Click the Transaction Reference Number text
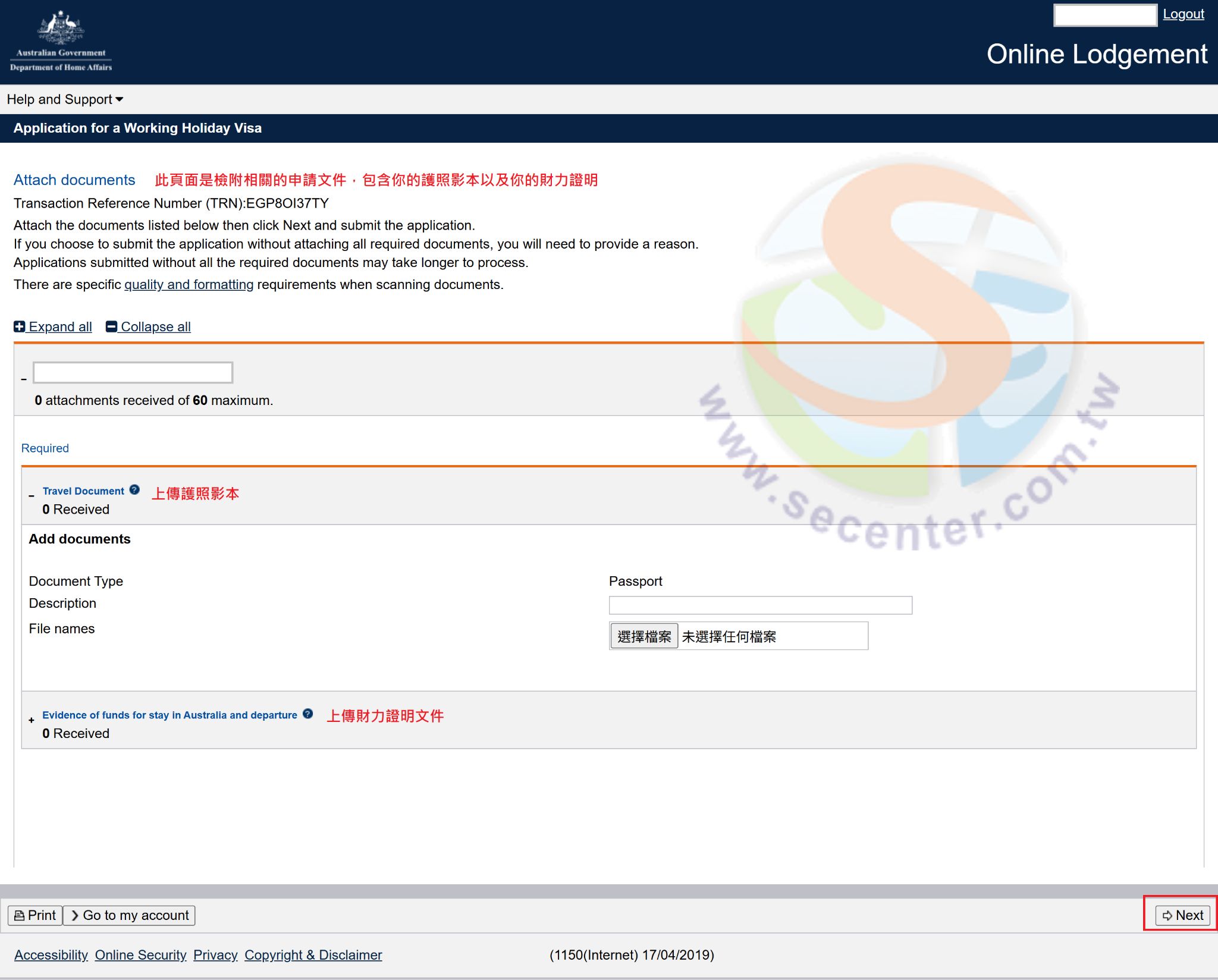Image resolution: width=1218 pixels, height=980 pixels. tap(171, 203)
